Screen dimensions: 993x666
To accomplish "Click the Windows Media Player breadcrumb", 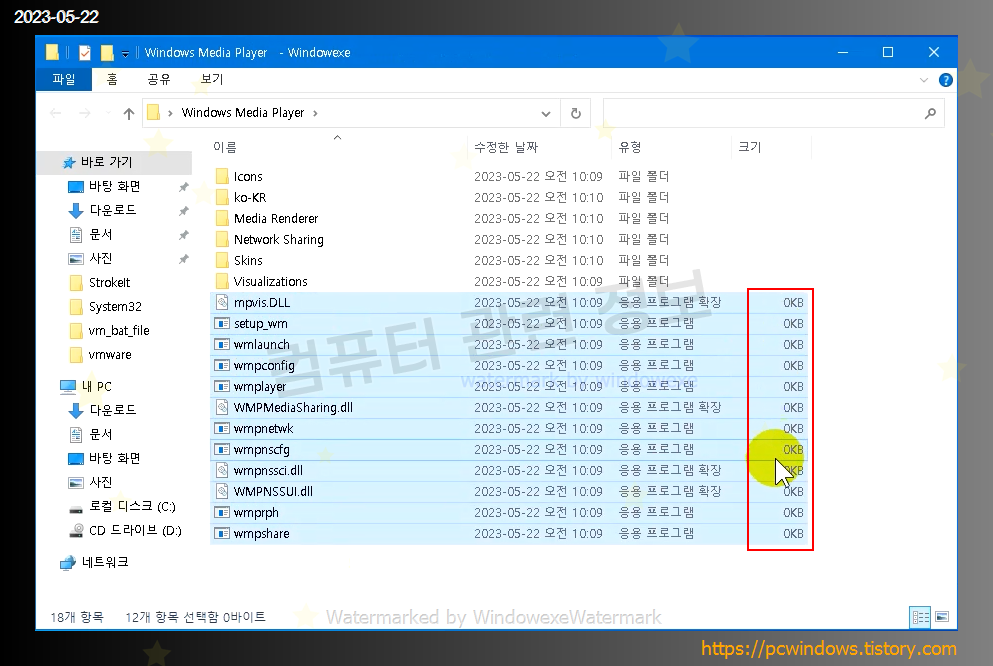I will 243,113.
